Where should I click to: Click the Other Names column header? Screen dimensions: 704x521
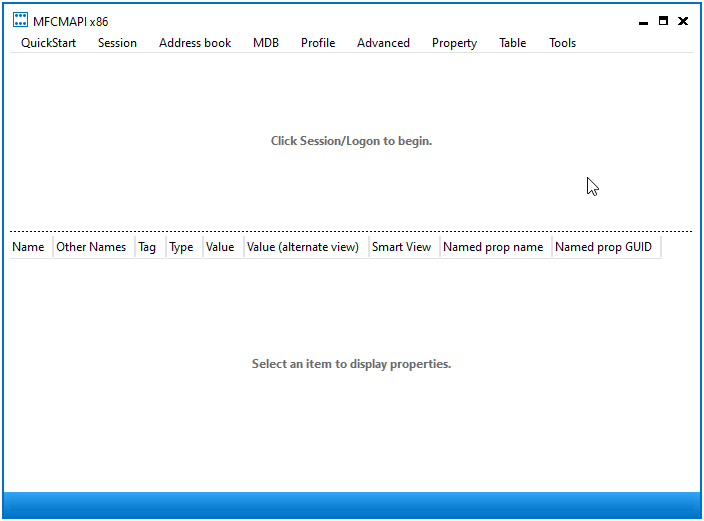(x=91, y=247)
